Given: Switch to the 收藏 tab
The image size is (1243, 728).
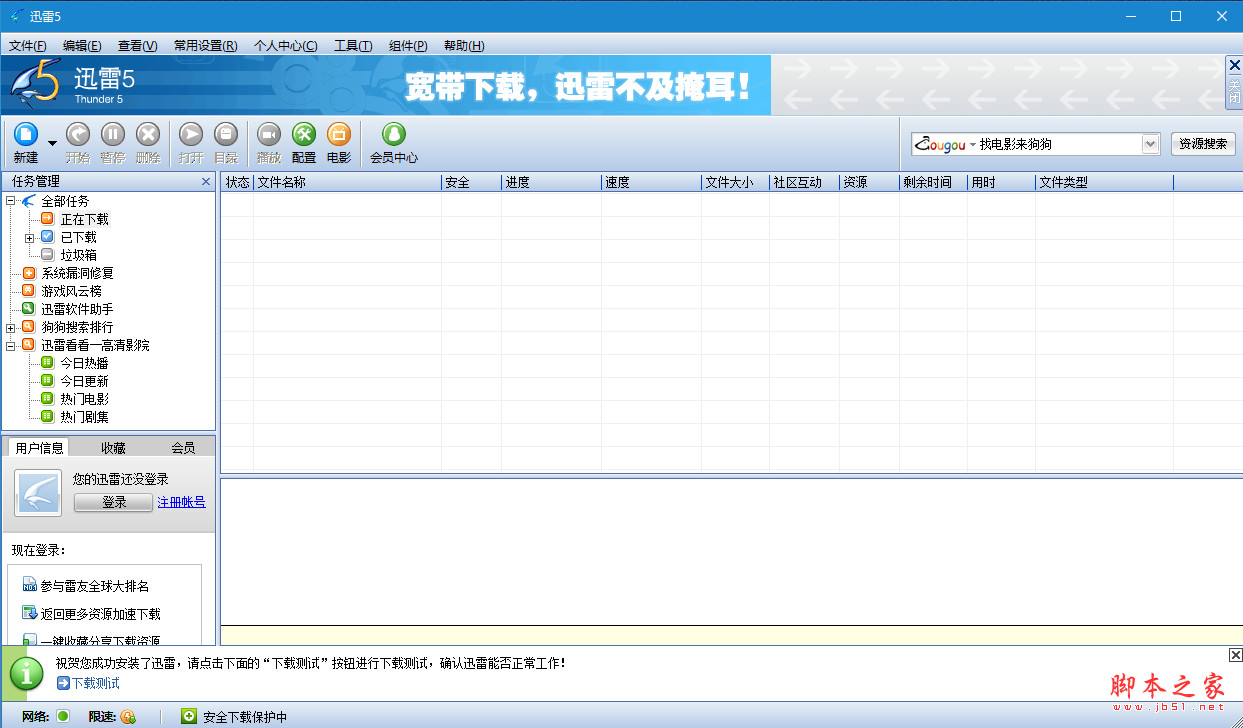Looking at the screenshot, I should (113, 447).
